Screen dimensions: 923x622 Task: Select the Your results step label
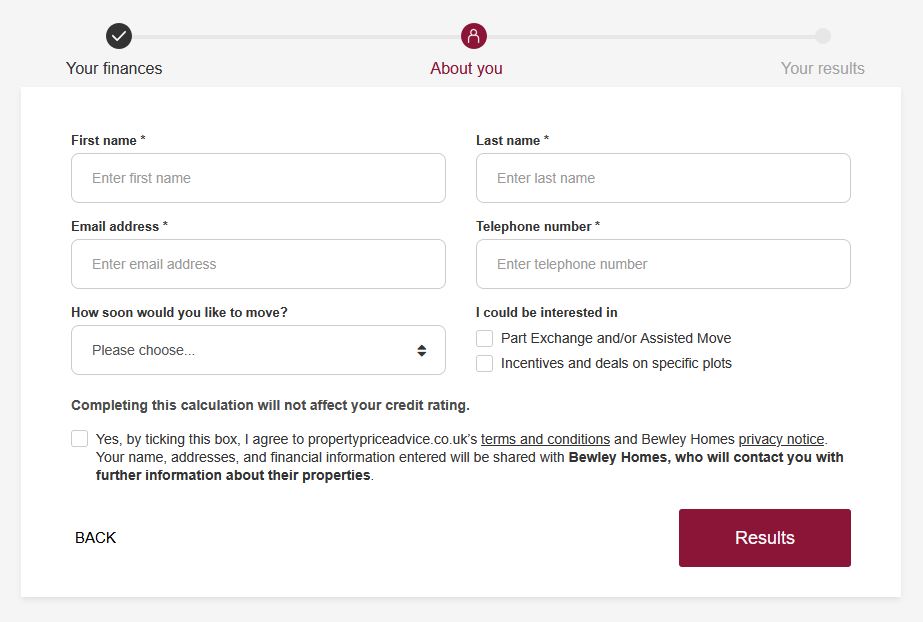[822, 68]
